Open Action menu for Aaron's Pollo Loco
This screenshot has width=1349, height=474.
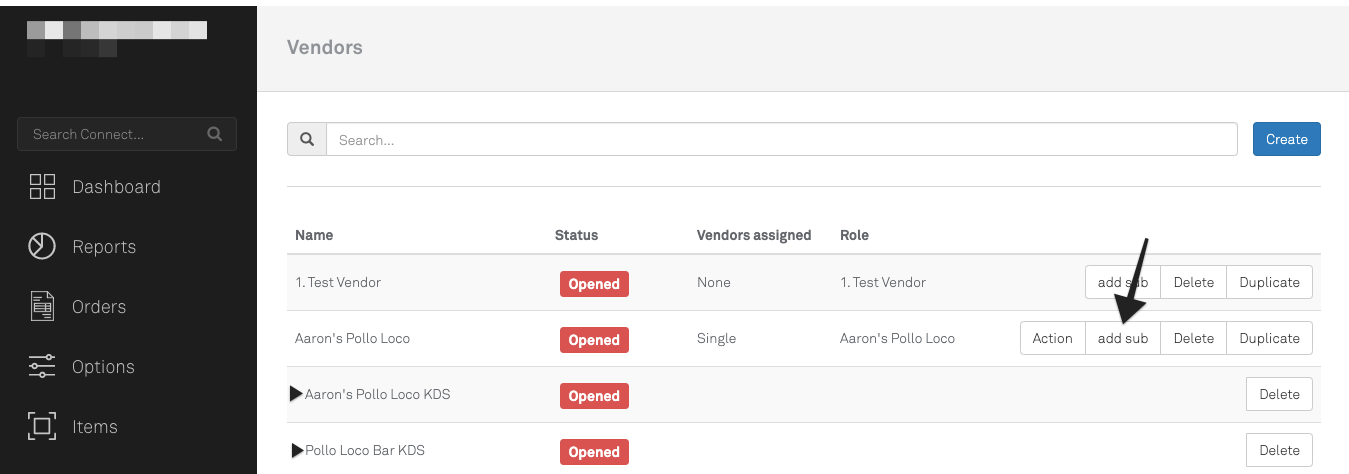(1052, 338)
